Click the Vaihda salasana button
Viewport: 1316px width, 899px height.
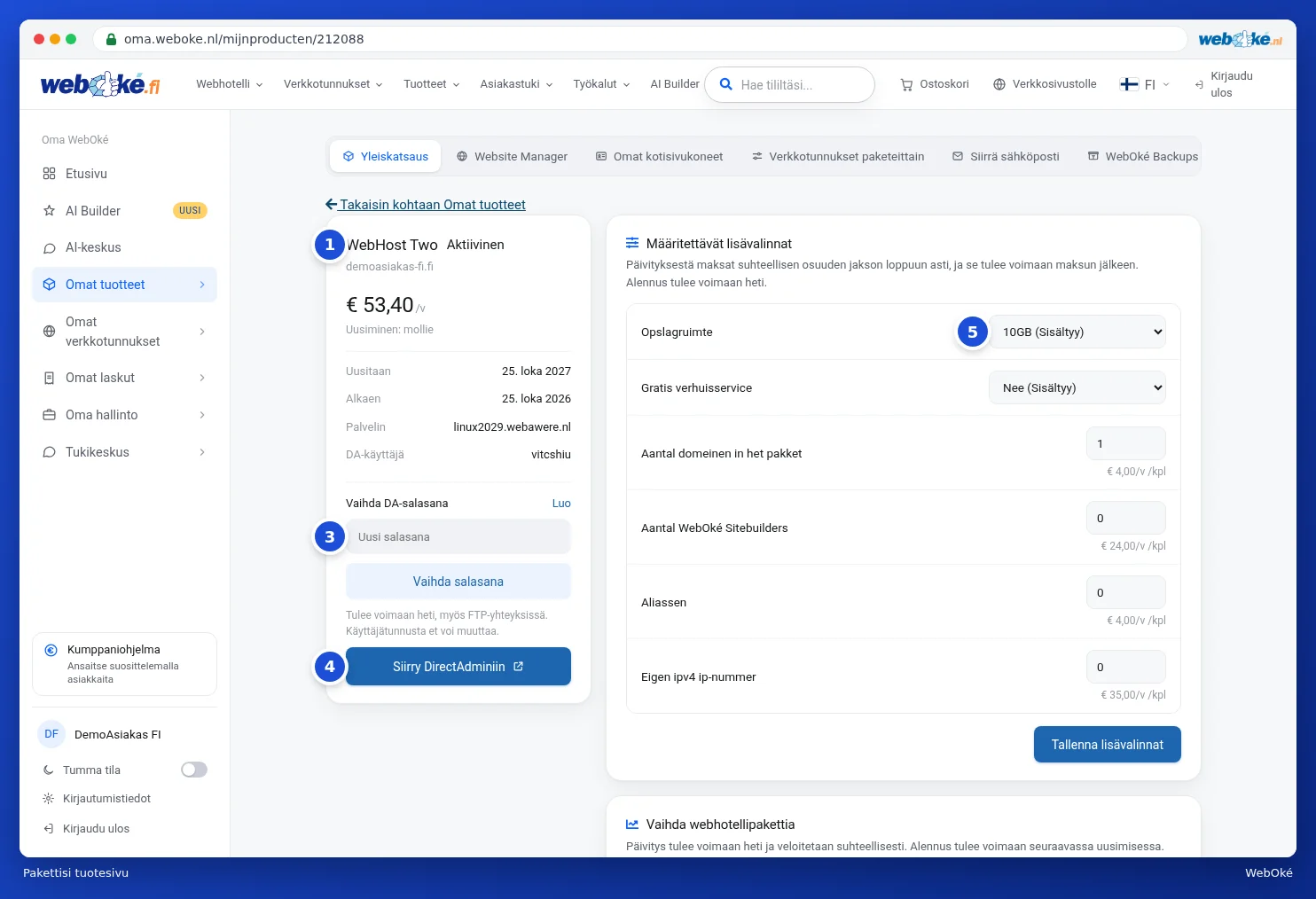click(458, 582)
